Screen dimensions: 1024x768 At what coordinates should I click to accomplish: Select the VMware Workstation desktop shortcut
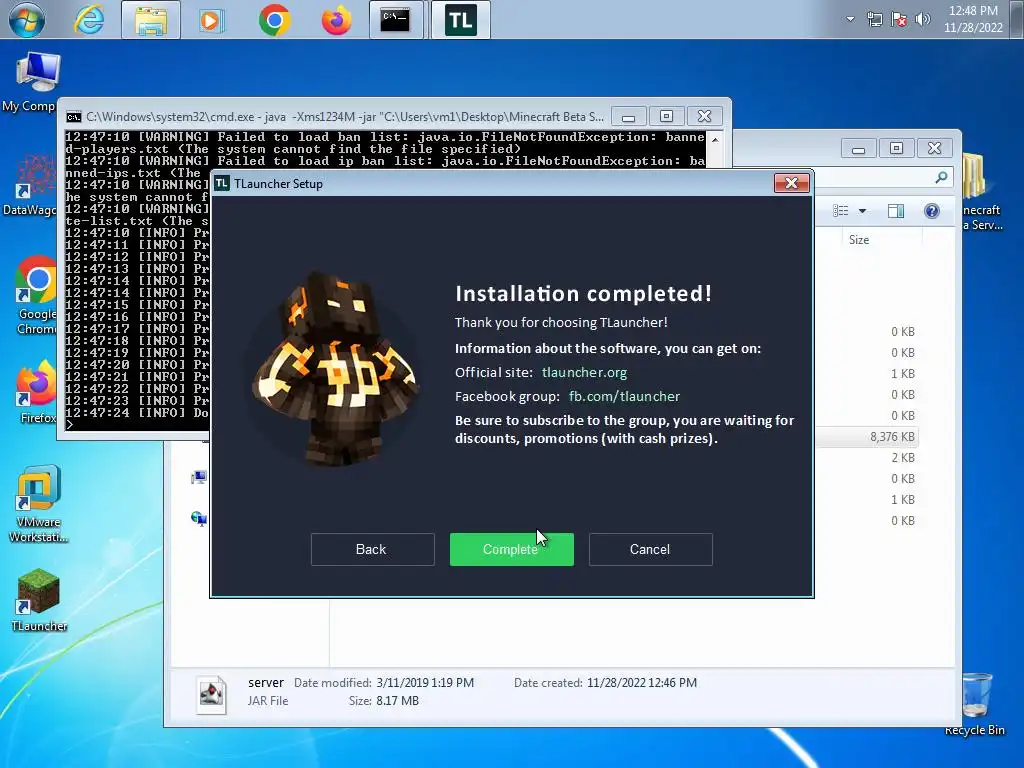pos(38,504)
